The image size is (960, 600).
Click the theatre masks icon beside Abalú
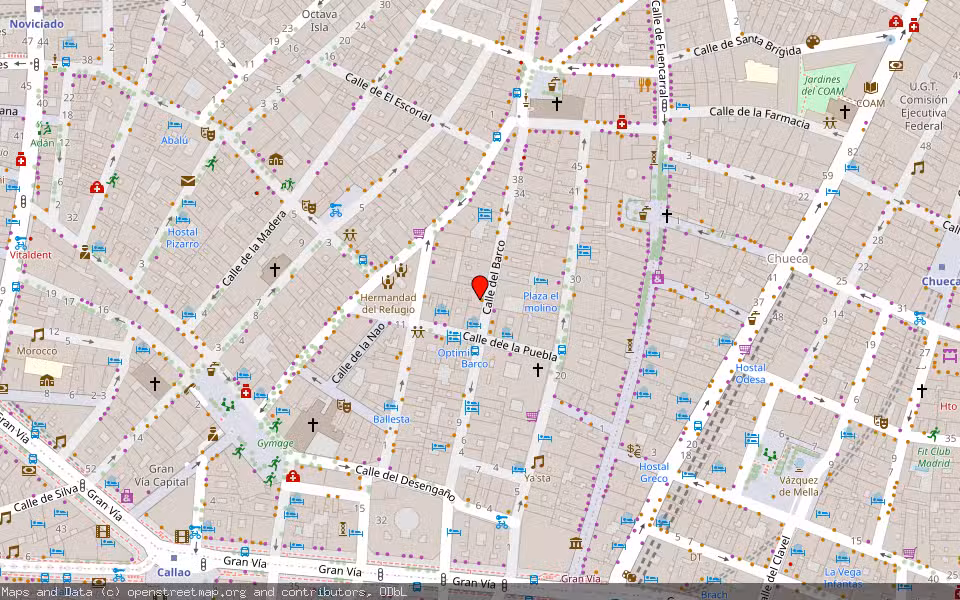pyautogui.click(x=208, y=133)
